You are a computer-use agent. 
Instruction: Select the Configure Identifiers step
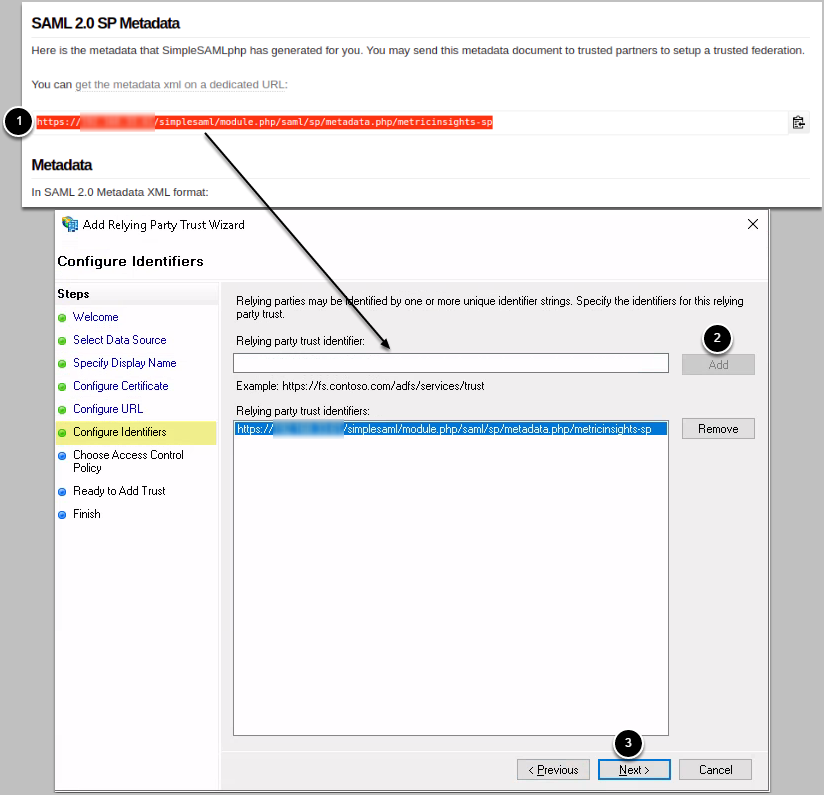[x=136, y=432]
